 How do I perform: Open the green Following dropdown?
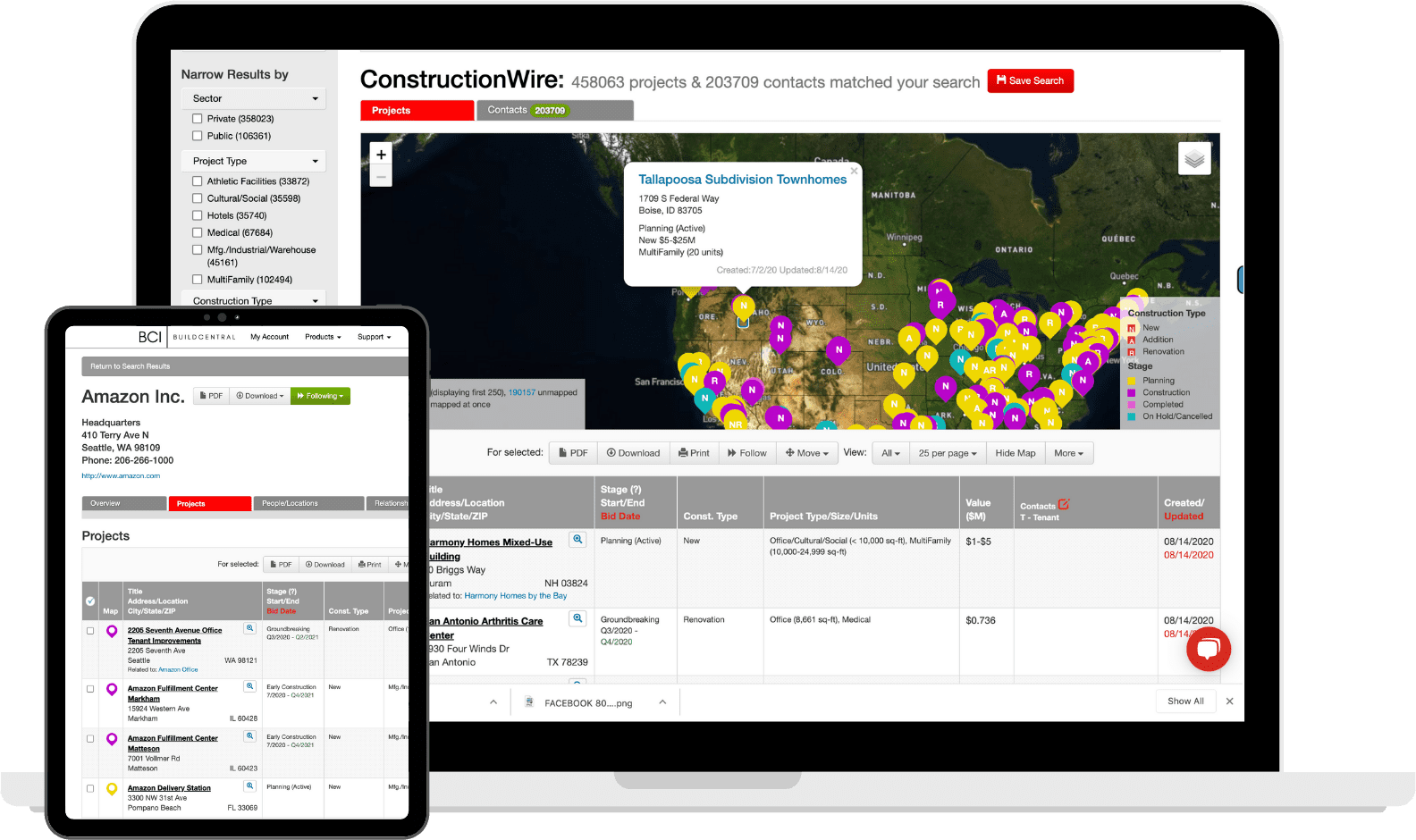[x=320, y=396]
